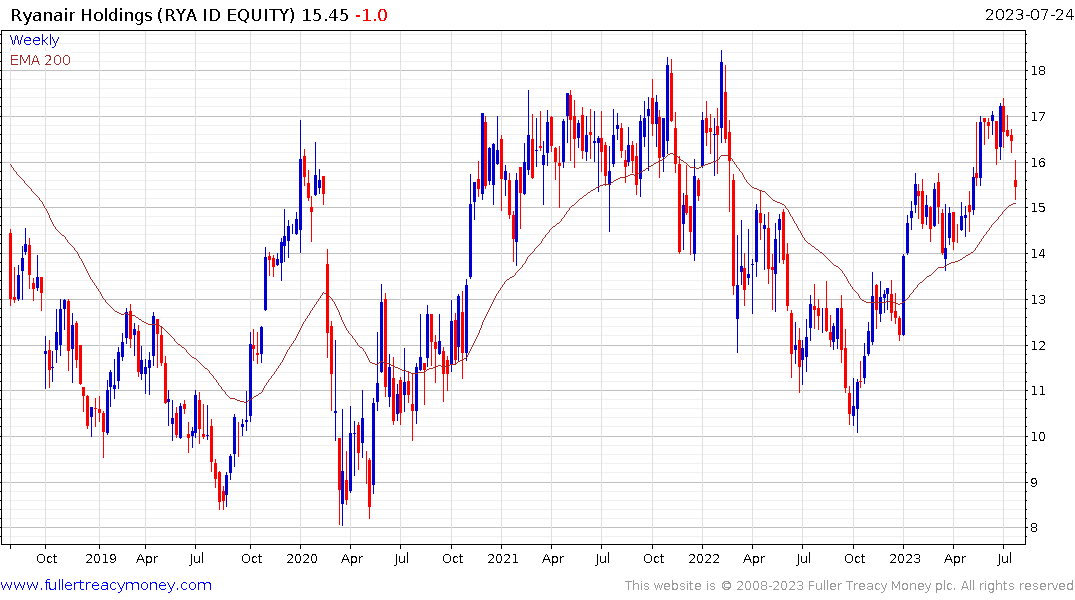Click the 2020 year label on time axis

point(302,558)
